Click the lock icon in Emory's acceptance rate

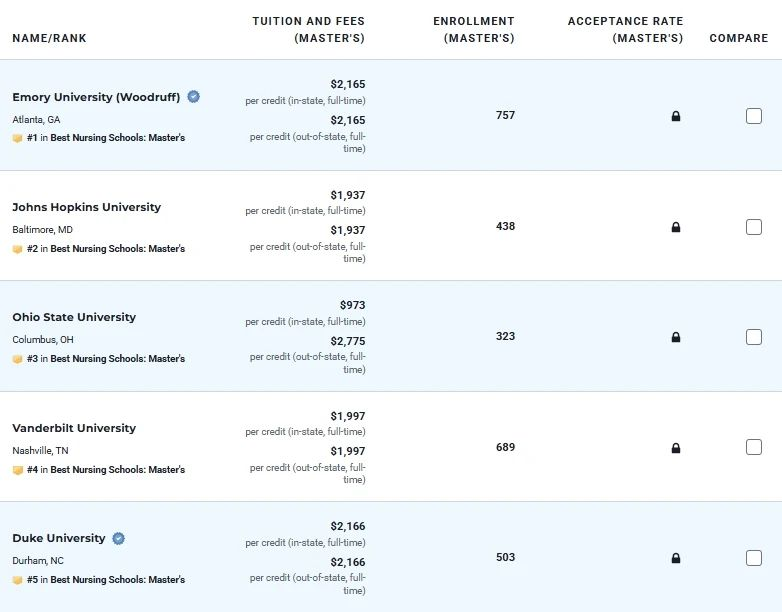(676, 116)
